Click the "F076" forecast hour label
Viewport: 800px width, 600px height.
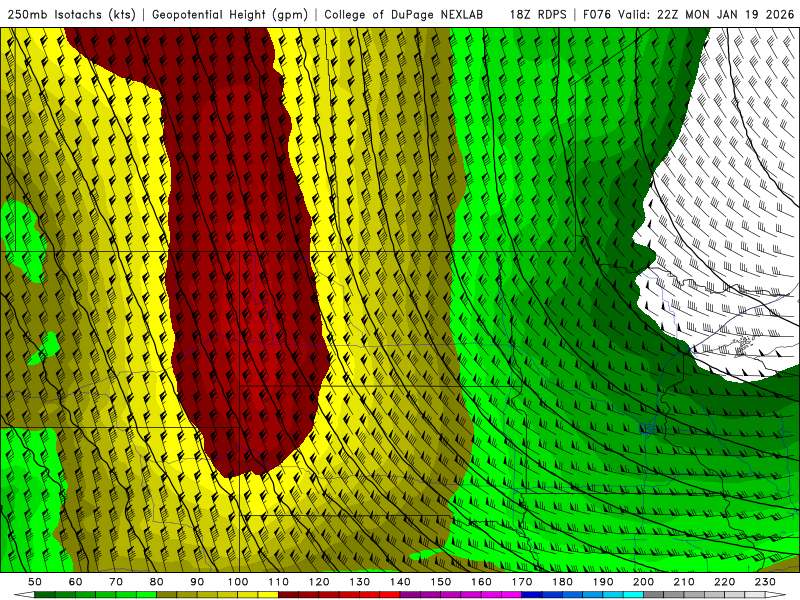tap(596, 15)
